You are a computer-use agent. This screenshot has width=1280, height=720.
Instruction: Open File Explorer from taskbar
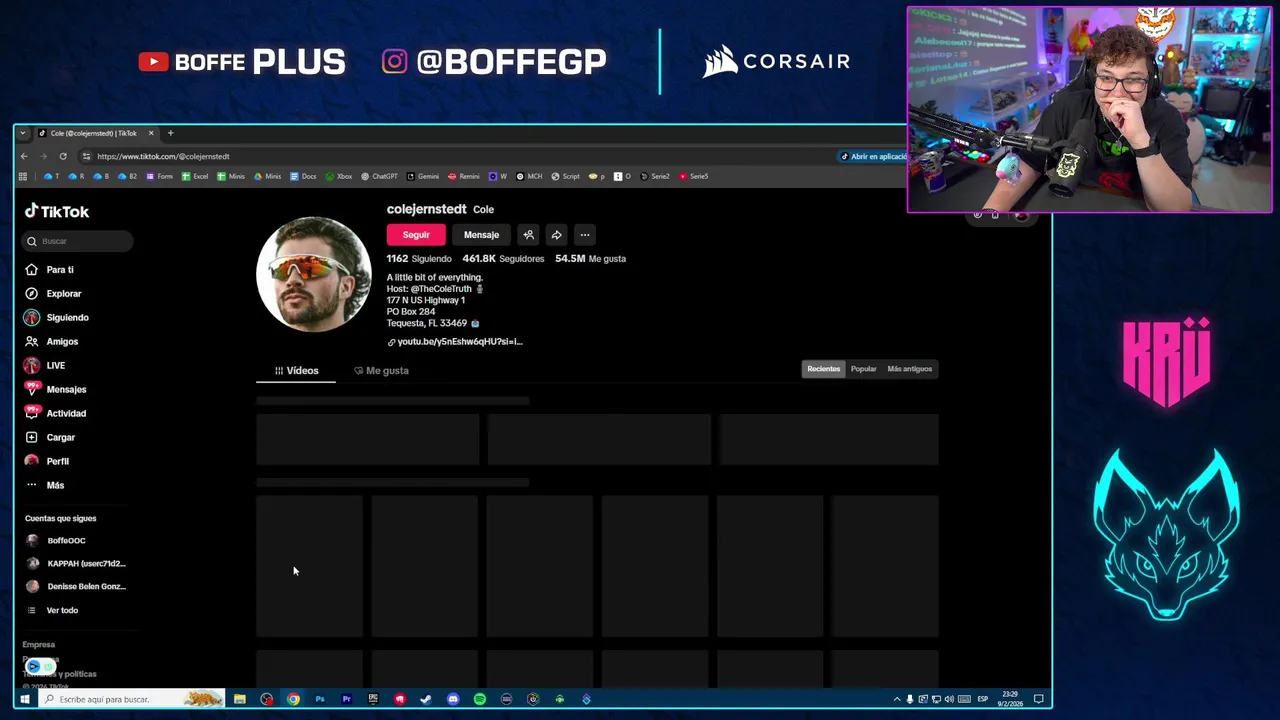[x=240, y=699]
